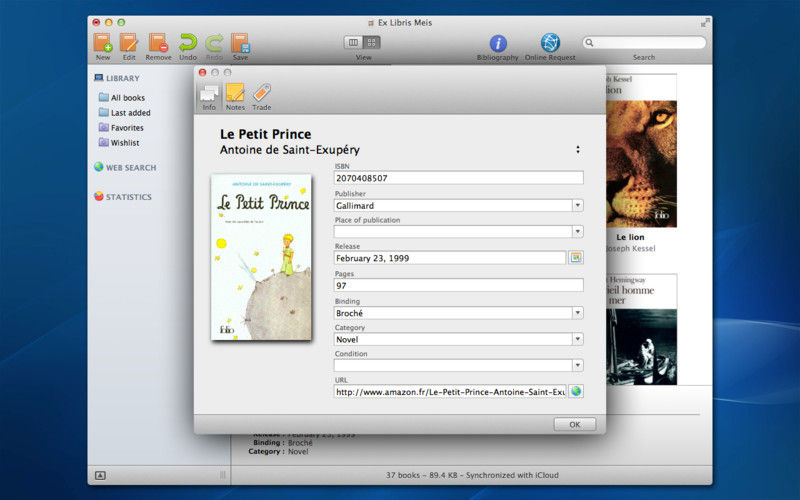Viewport: 800px width, 500px height.
Task: Click the Redo arrow icon
Action: [x=214, y=43]
